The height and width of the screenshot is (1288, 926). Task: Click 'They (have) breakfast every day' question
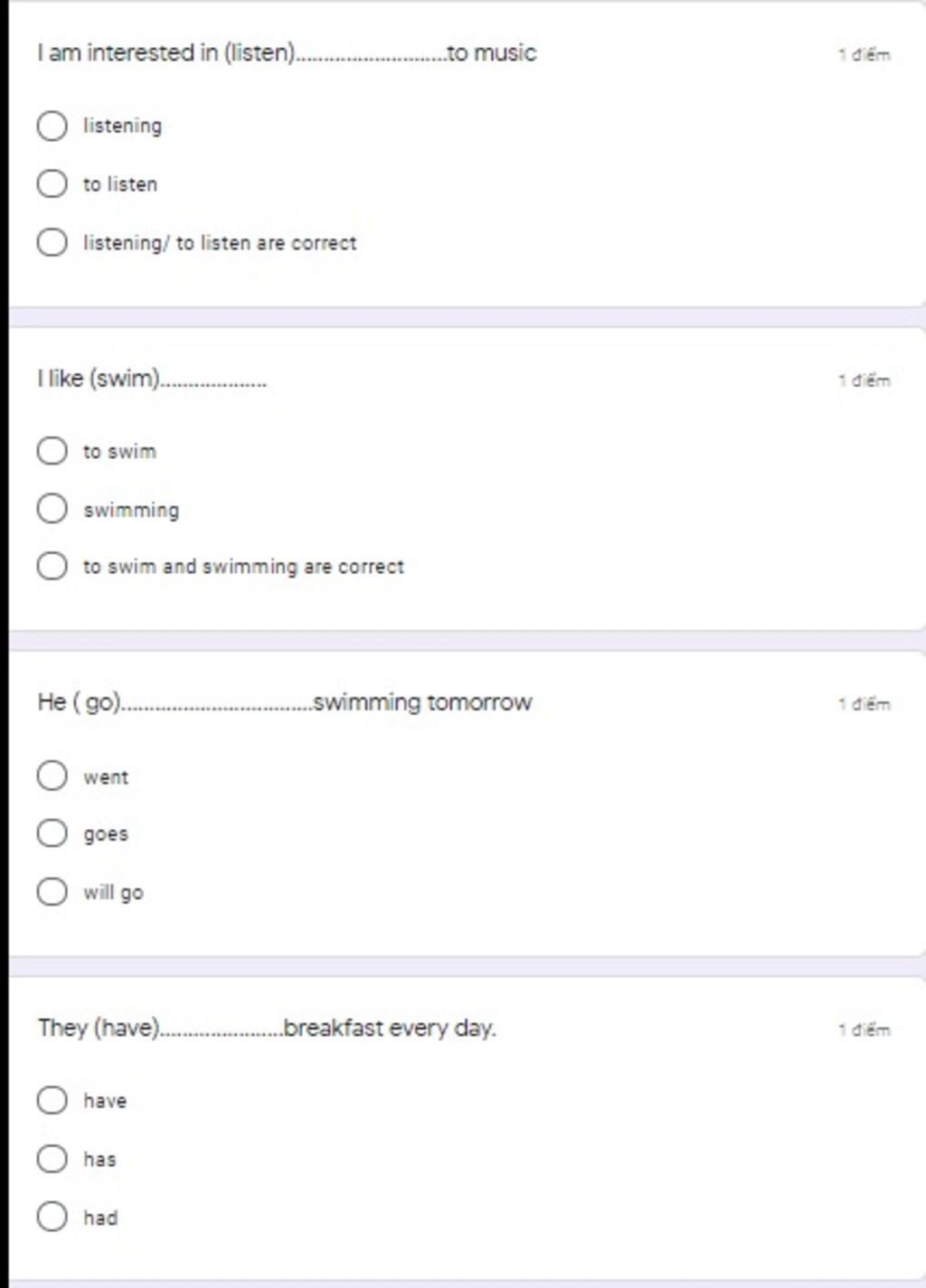point(267,1028)
